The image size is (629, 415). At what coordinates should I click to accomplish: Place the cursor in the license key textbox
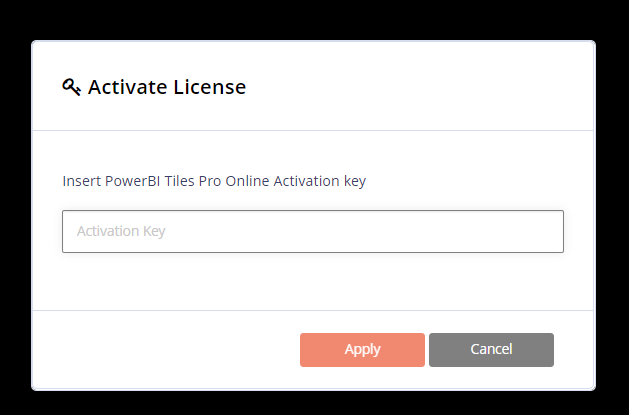pyautogui.click(x=312, y=231)
